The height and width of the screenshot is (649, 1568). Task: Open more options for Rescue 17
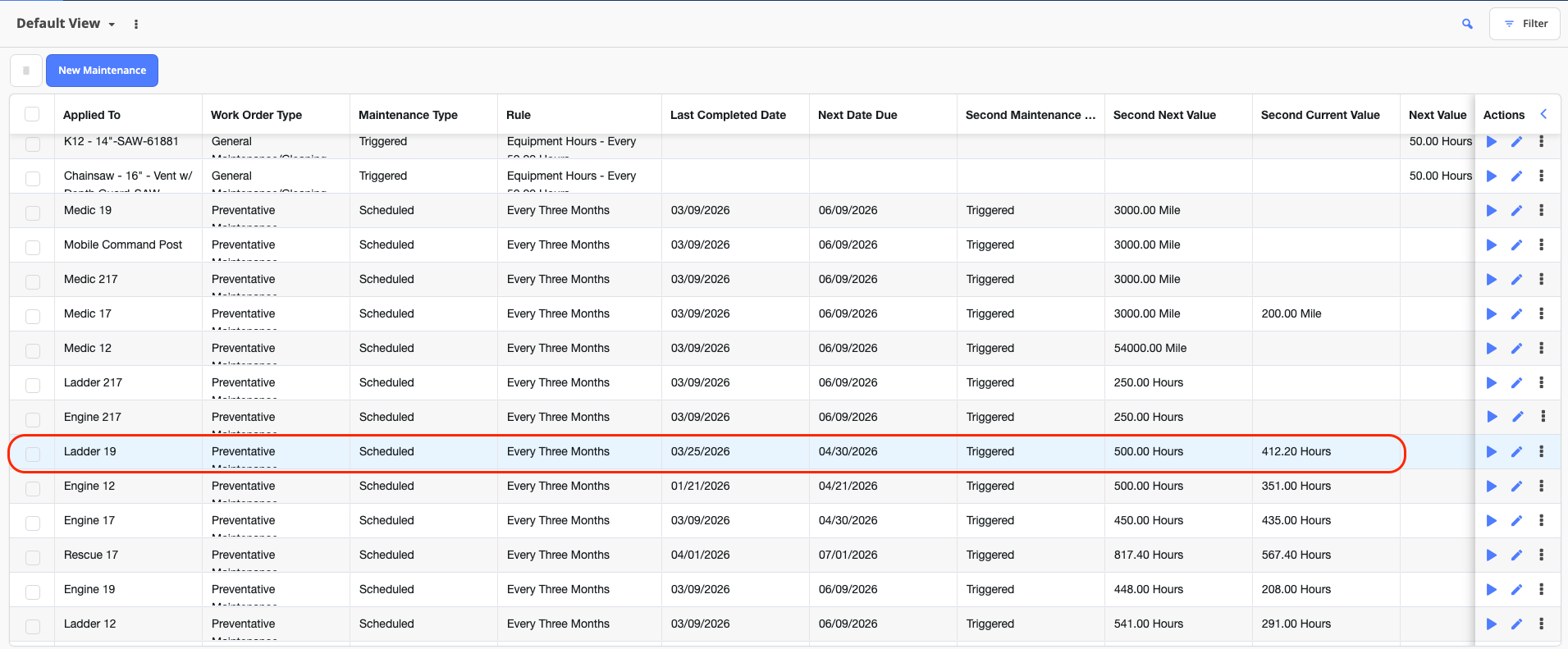point(1542,555)
